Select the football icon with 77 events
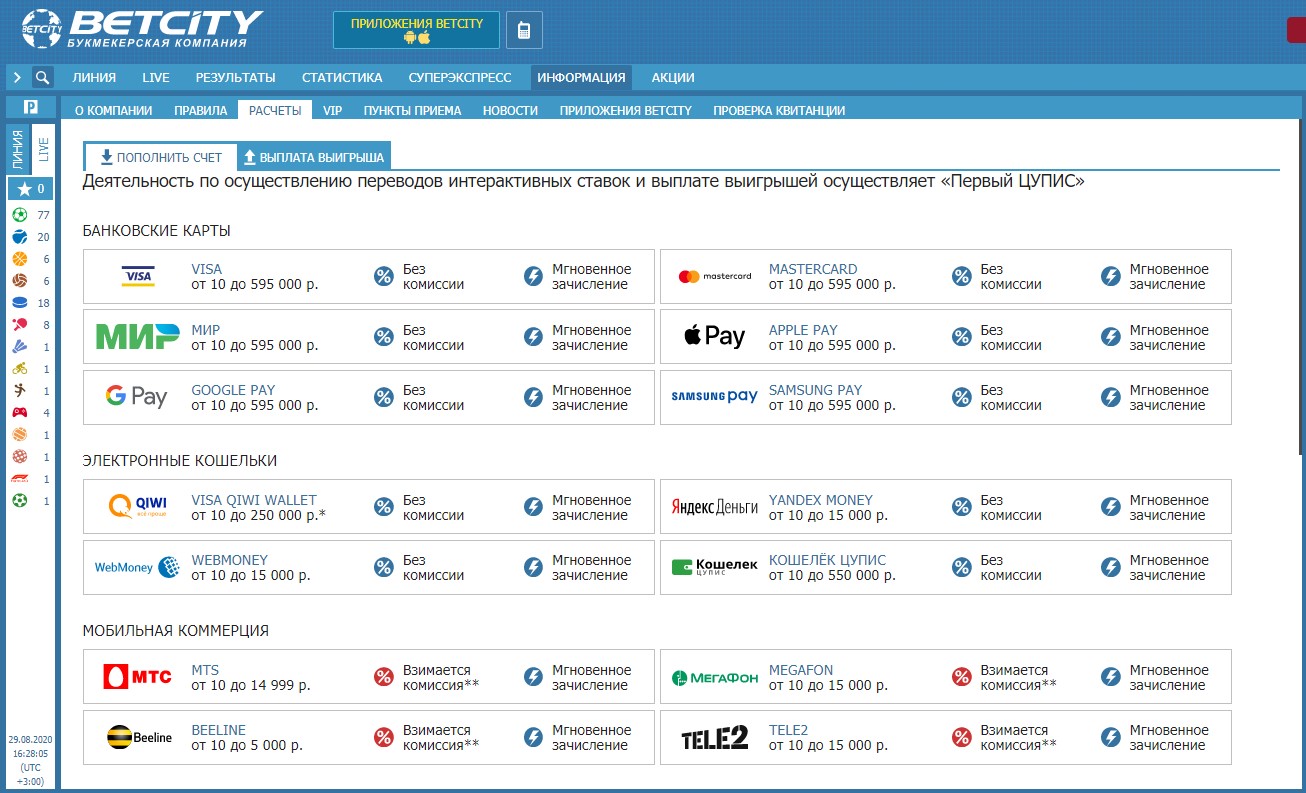 20,215
